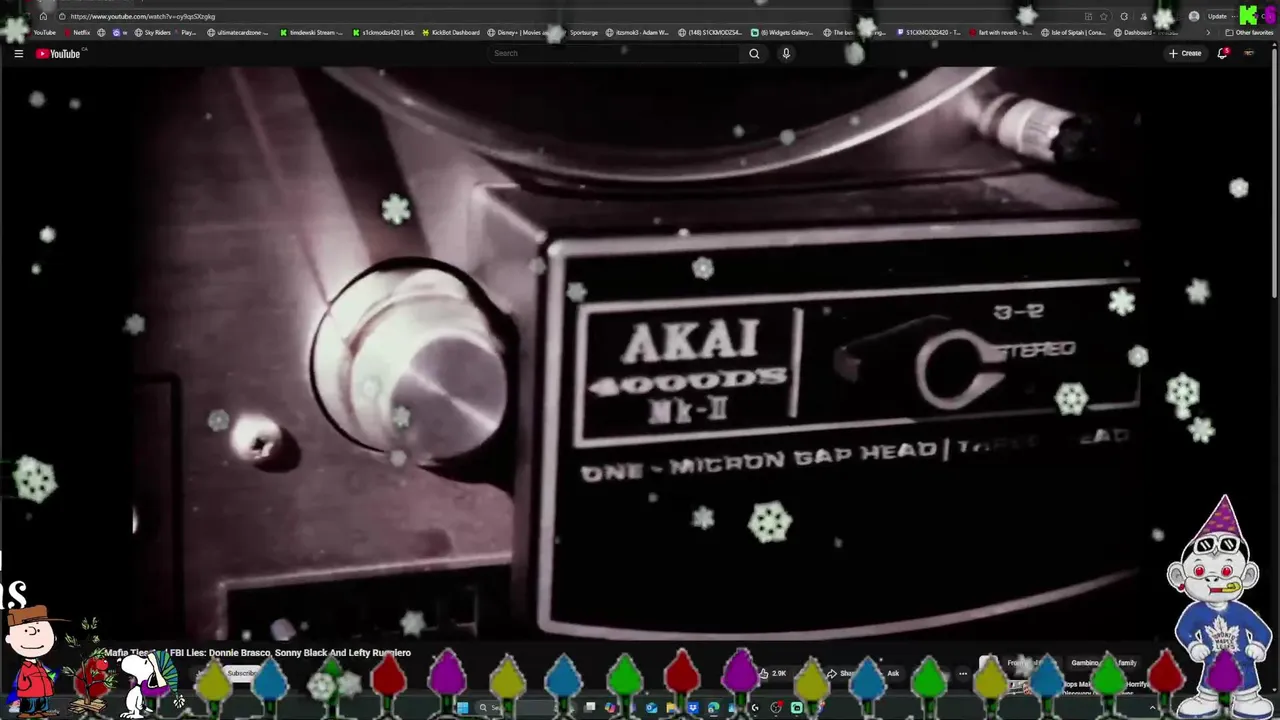This screenshot has height=720, width=1280.
Task: Open the Create upload button
Action: [1185, 53]
